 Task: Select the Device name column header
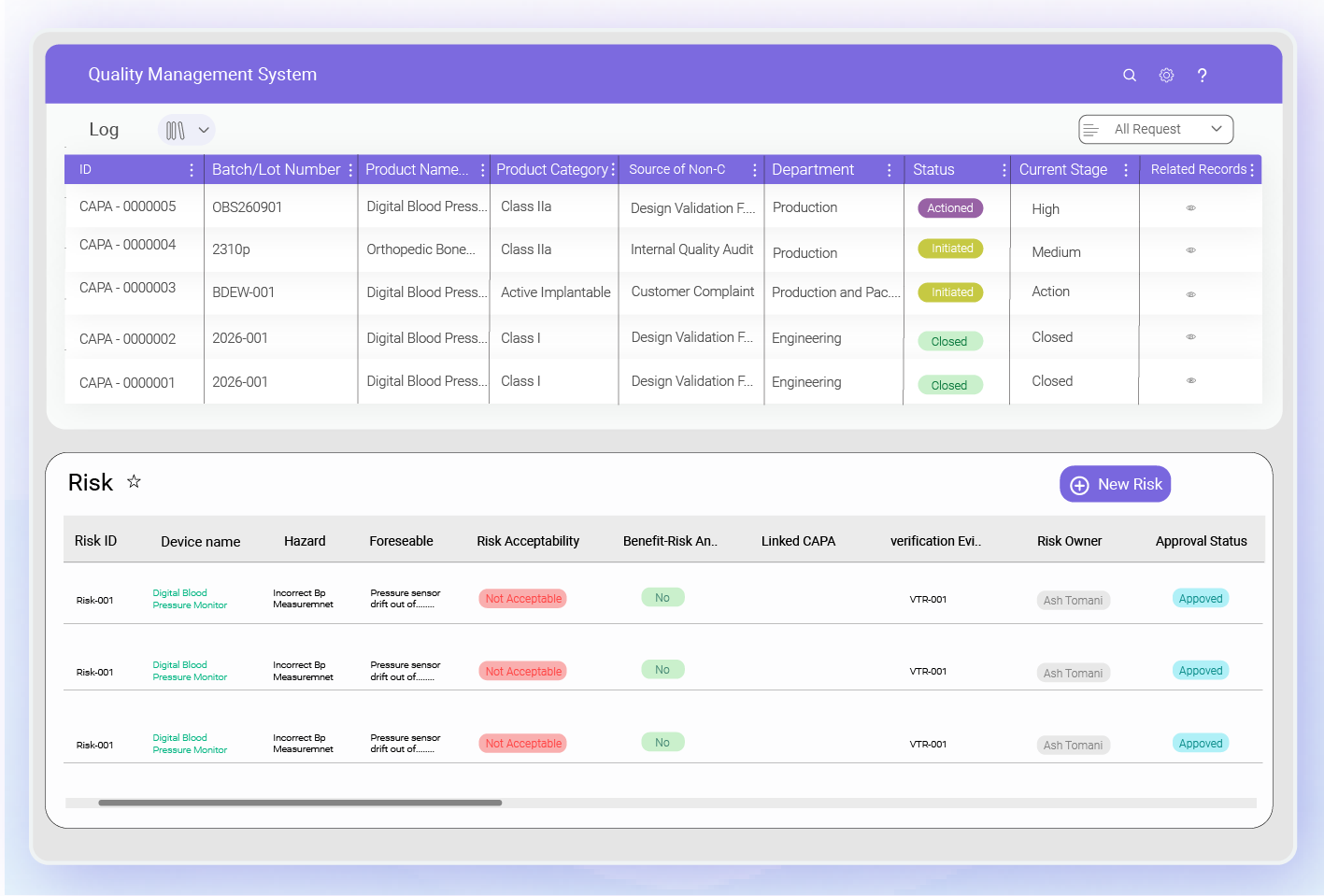tap(201, 542)
